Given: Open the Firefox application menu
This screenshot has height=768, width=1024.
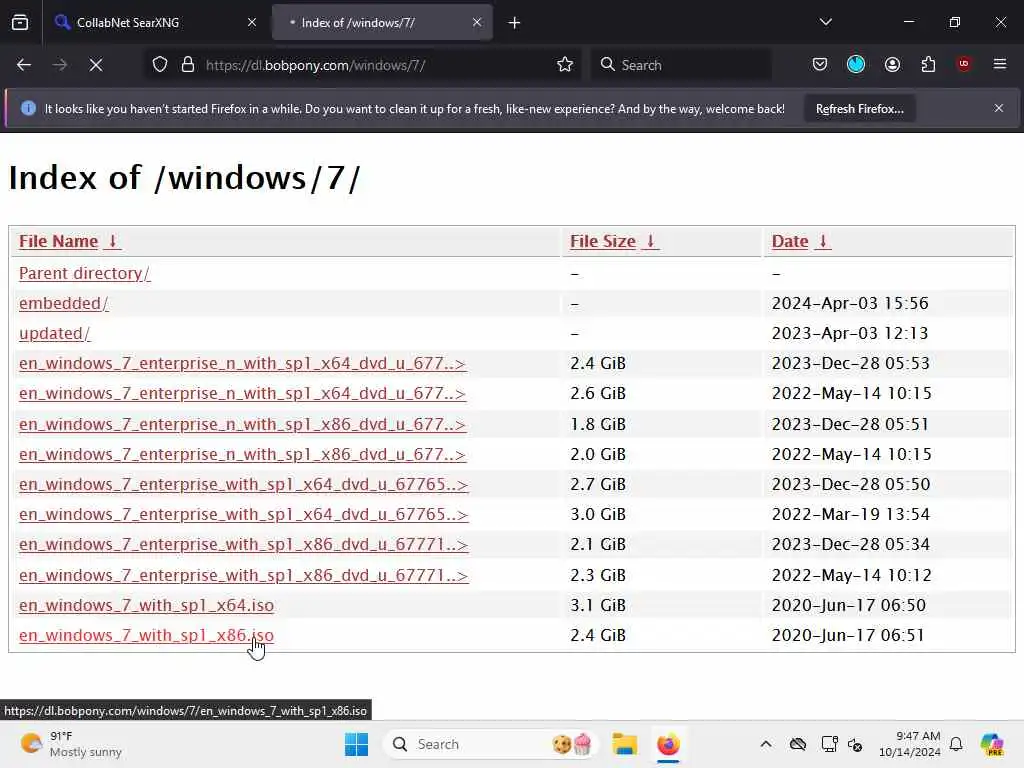Looking at the screenshot, I should point(1000,64).
